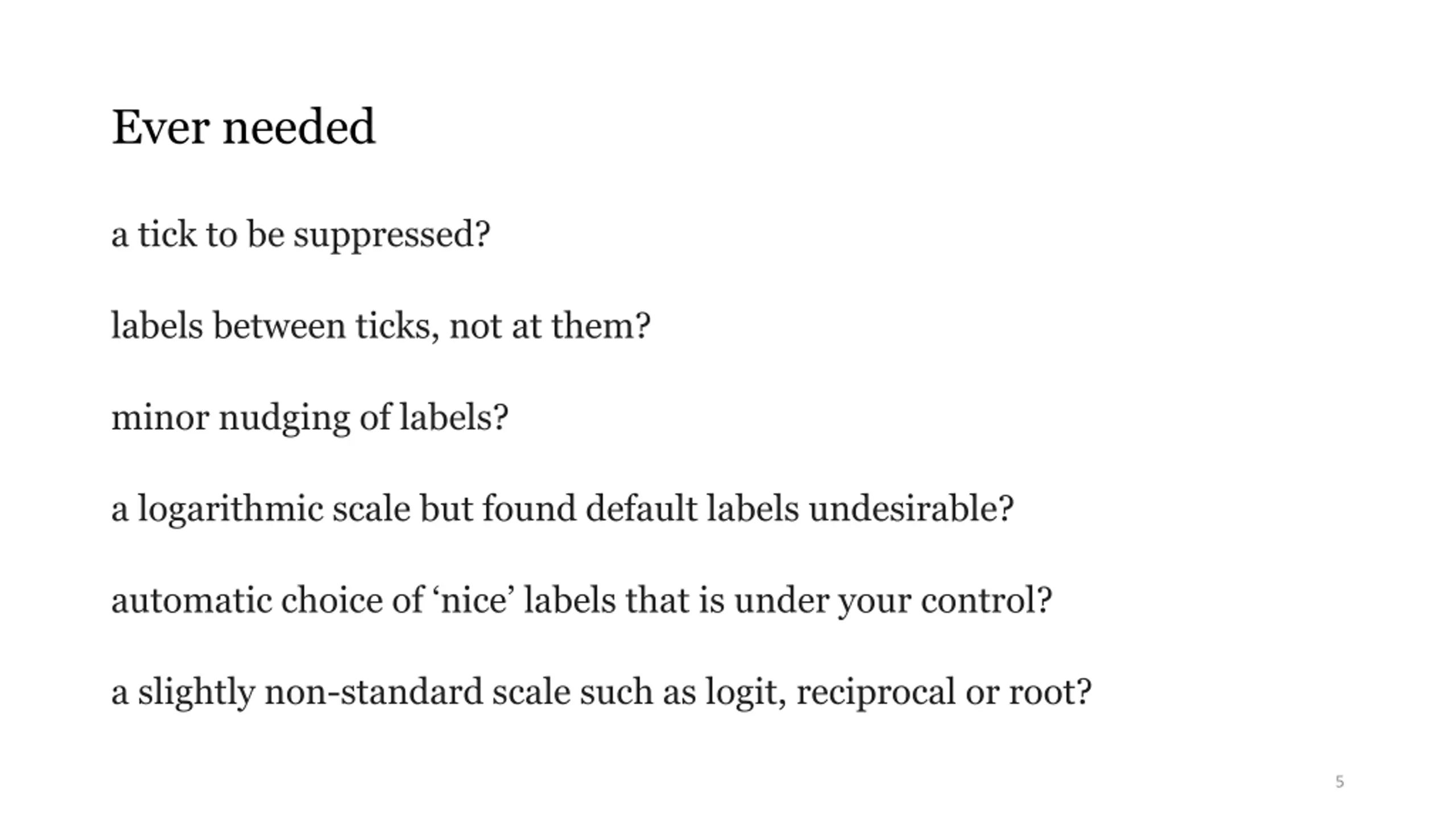Select the line 'a tick to be suppressed?'
The height and width of the screenshot is (819, 1456).
pyautogui.click(x=300, y=235)
